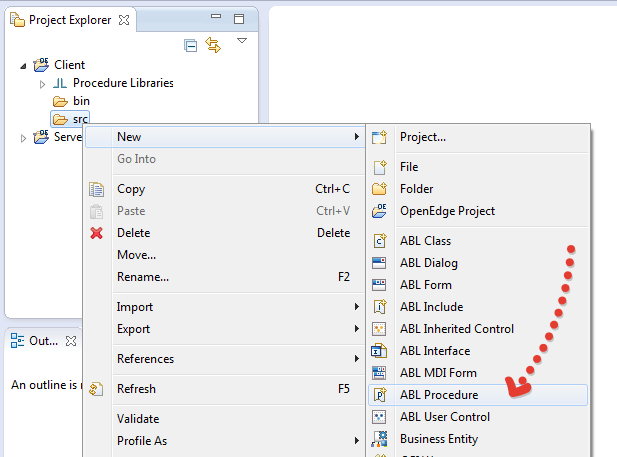Choose Refresh from the context menu
Image resolution: width=617 pixels, height=457 pixels.
click(225, 389)
